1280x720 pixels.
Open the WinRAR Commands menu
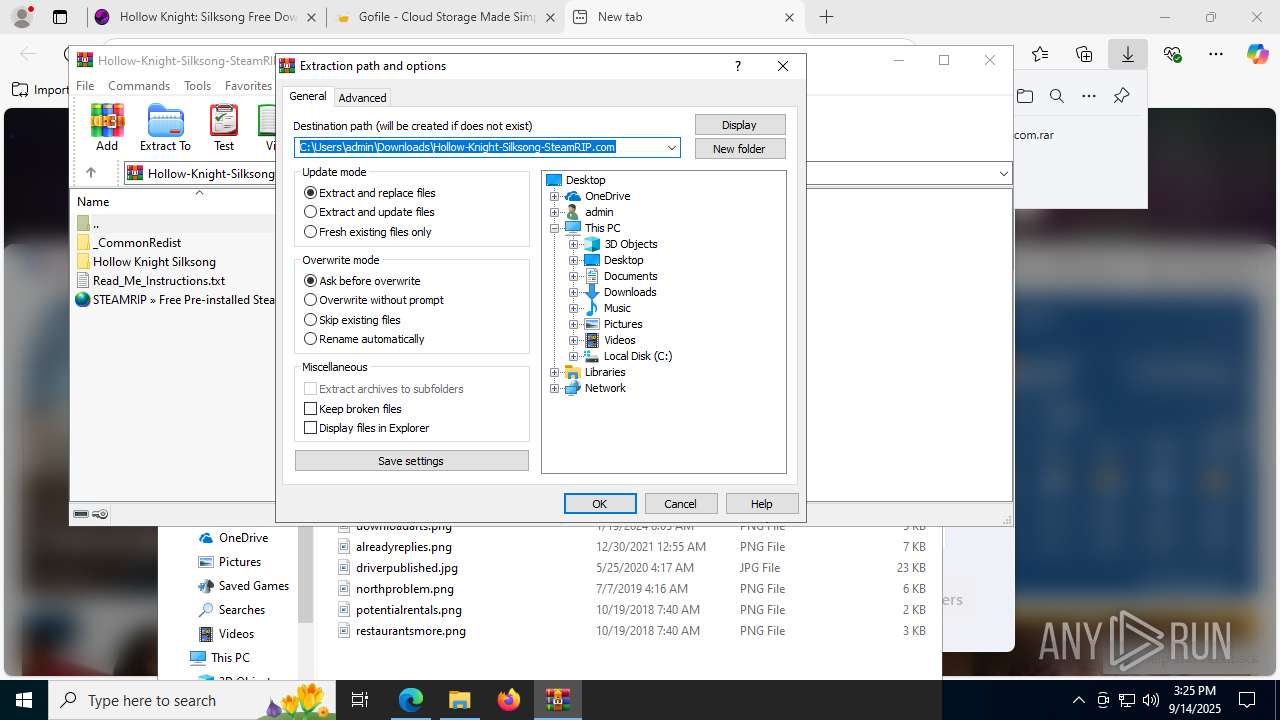pyautogui.click(x=139, y=86)
